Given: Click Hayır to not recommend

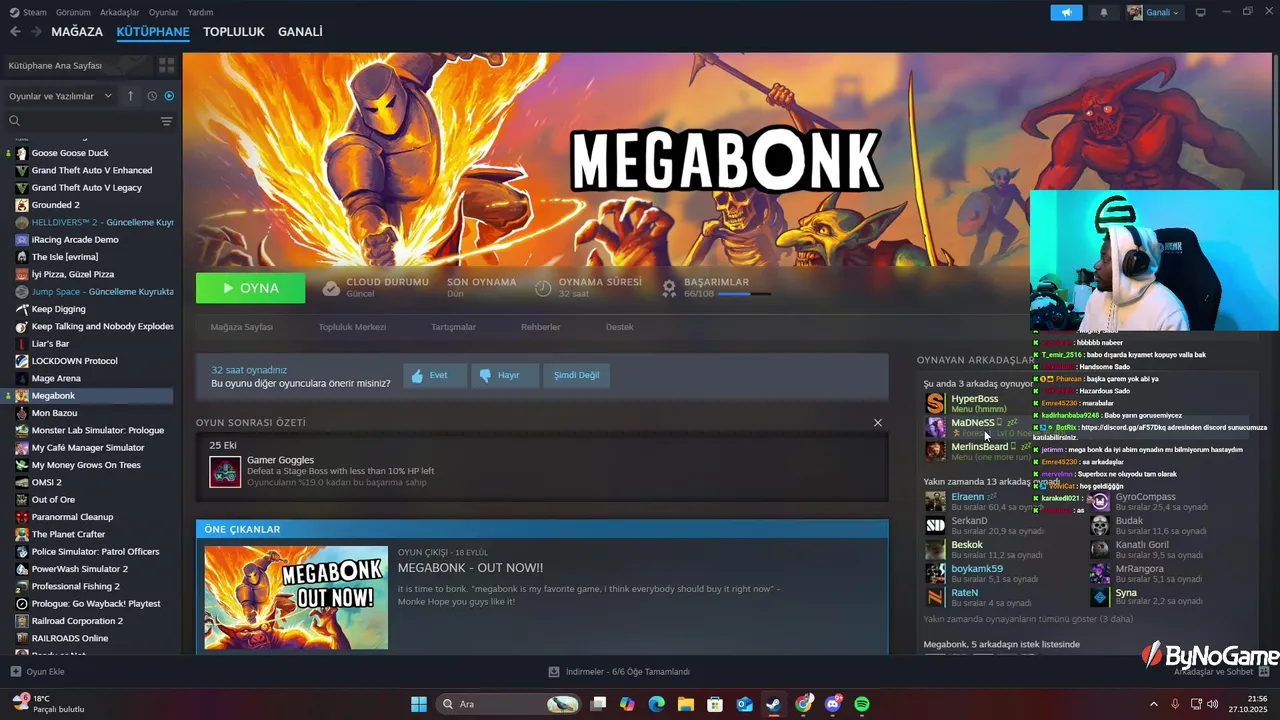Looking at the screenshot, I should tap(505, 375).
